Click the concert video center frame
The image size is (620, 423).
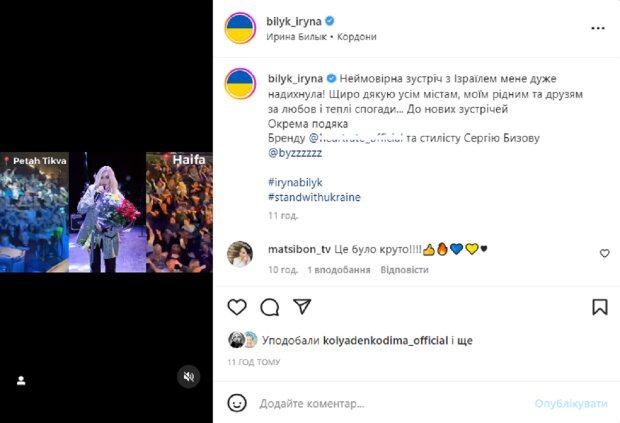tap(106, 212)
